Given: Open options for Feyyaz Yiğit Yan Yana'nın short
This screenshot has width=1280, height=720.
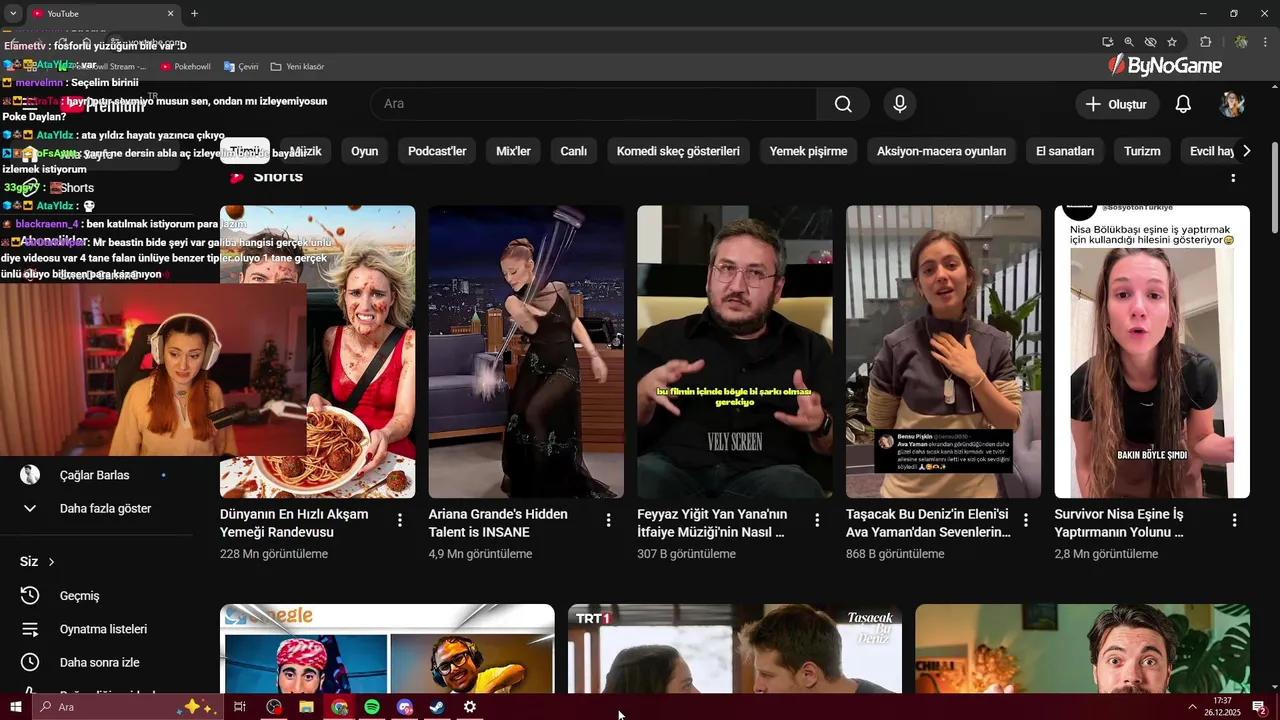Looking at the screenshot, I should [x=817, y=520].
